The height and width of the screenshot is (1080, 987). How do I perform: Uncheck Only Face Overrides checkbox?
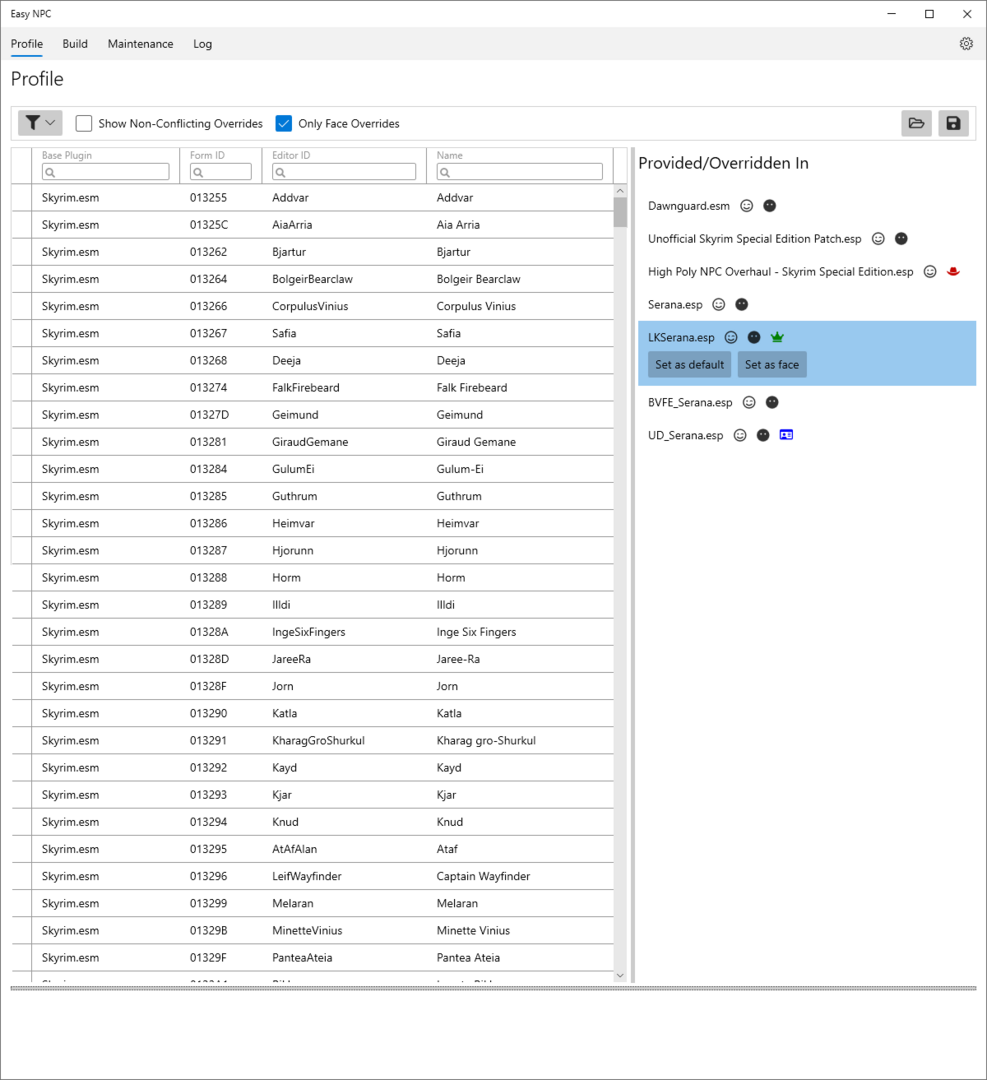(284, 123)
